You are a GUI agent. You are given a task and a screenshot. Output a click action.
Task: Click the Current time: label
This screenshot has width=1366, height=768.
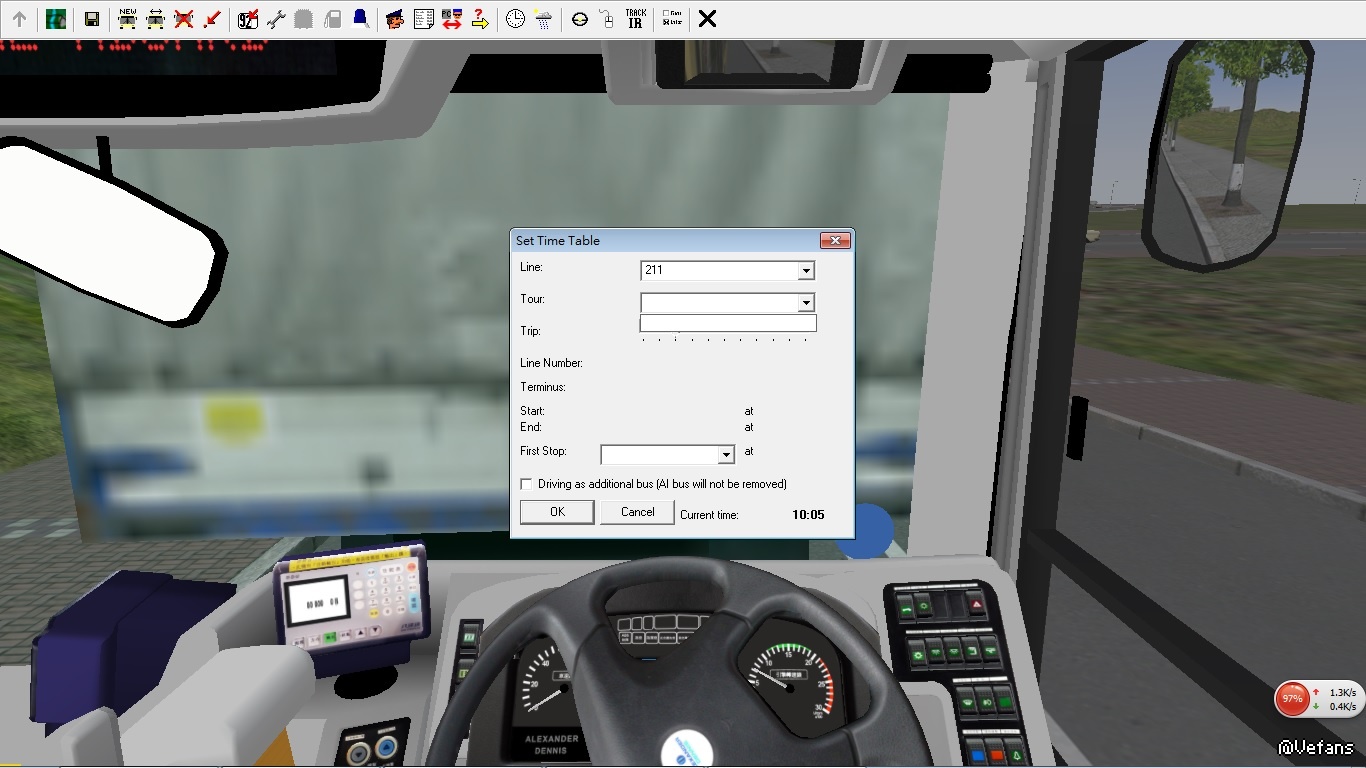[x=709, y=515]
